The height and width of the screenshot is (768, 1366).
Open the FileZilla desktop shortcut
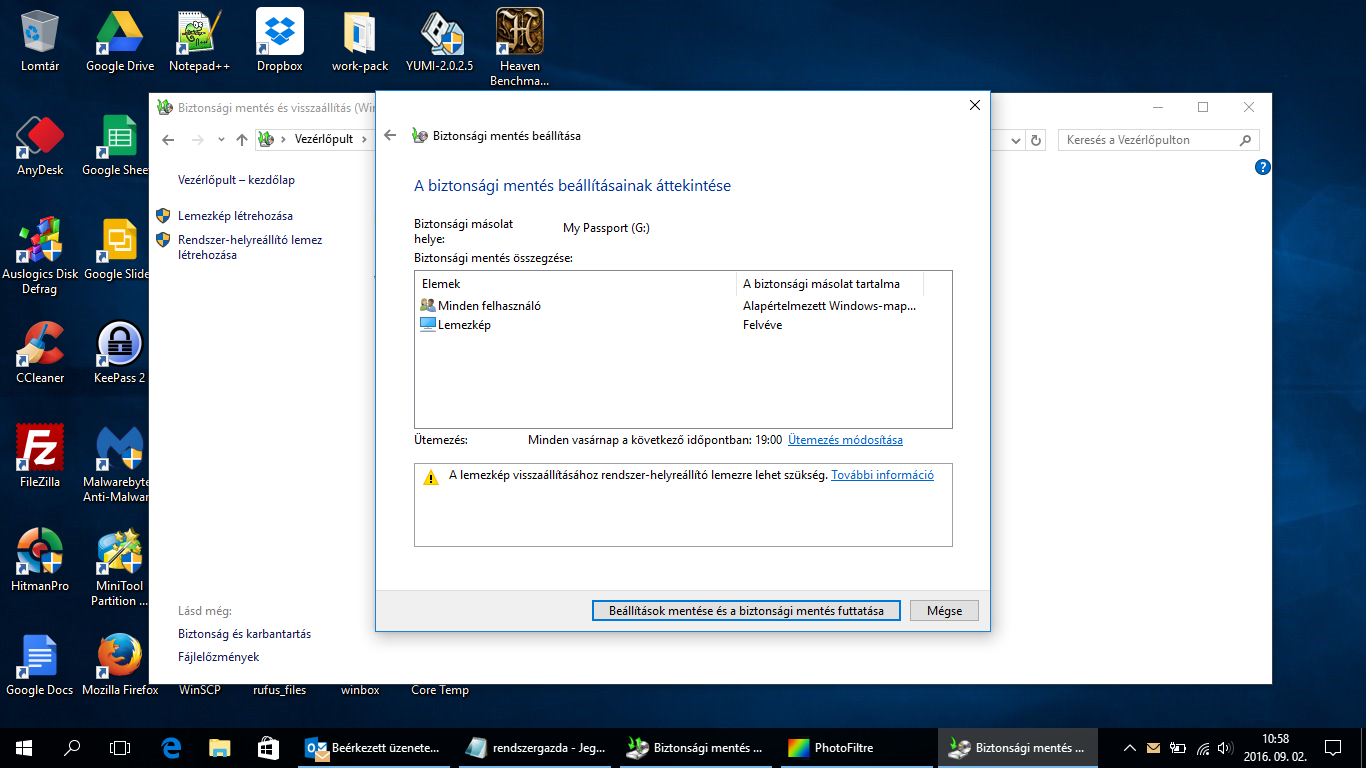(40, 452)
